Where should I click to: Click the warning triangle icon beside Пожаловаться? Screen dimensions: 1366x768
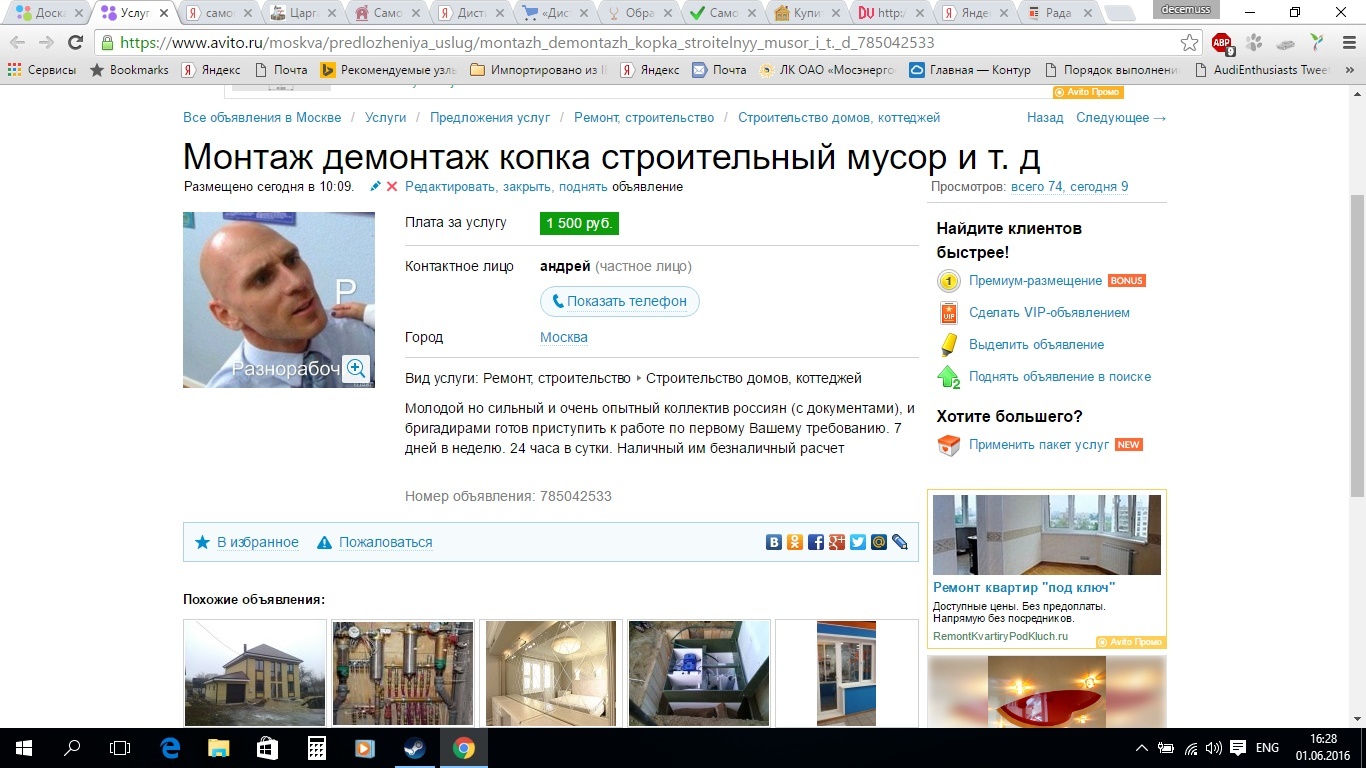pyautogui.click(x=324, y=542)
